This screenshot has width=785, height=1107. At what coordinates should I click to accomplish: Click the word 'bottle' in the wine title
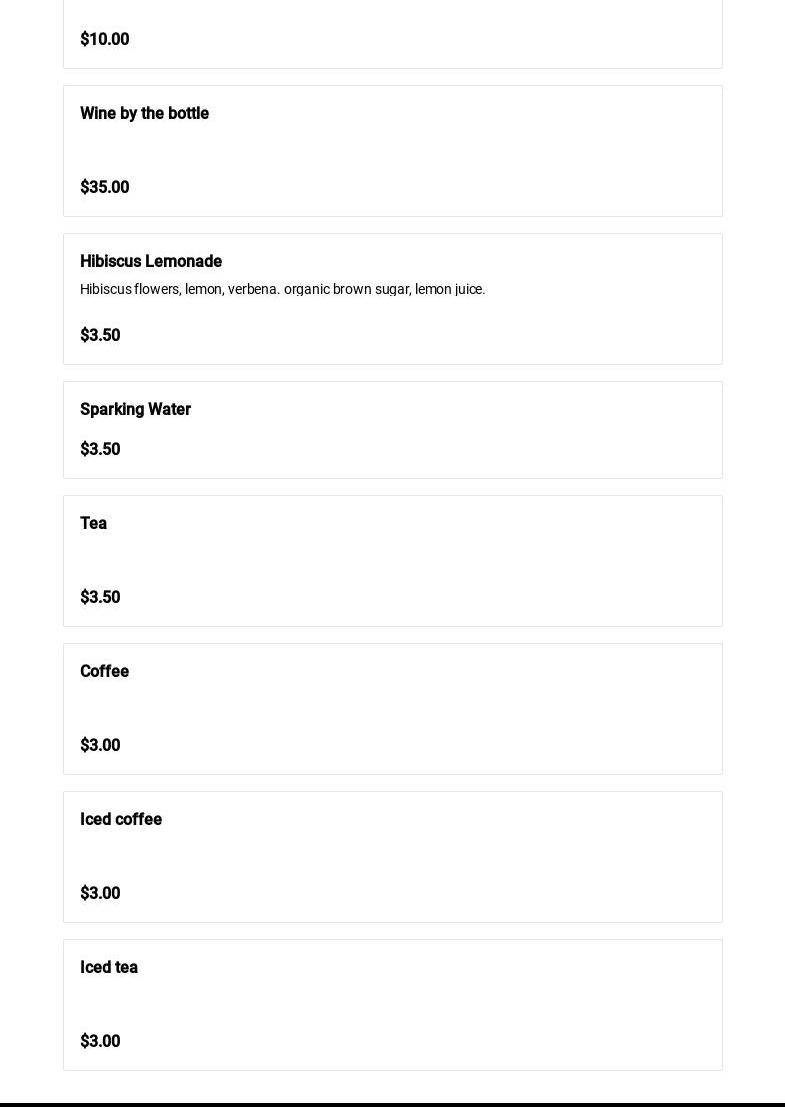coord(188,114)
